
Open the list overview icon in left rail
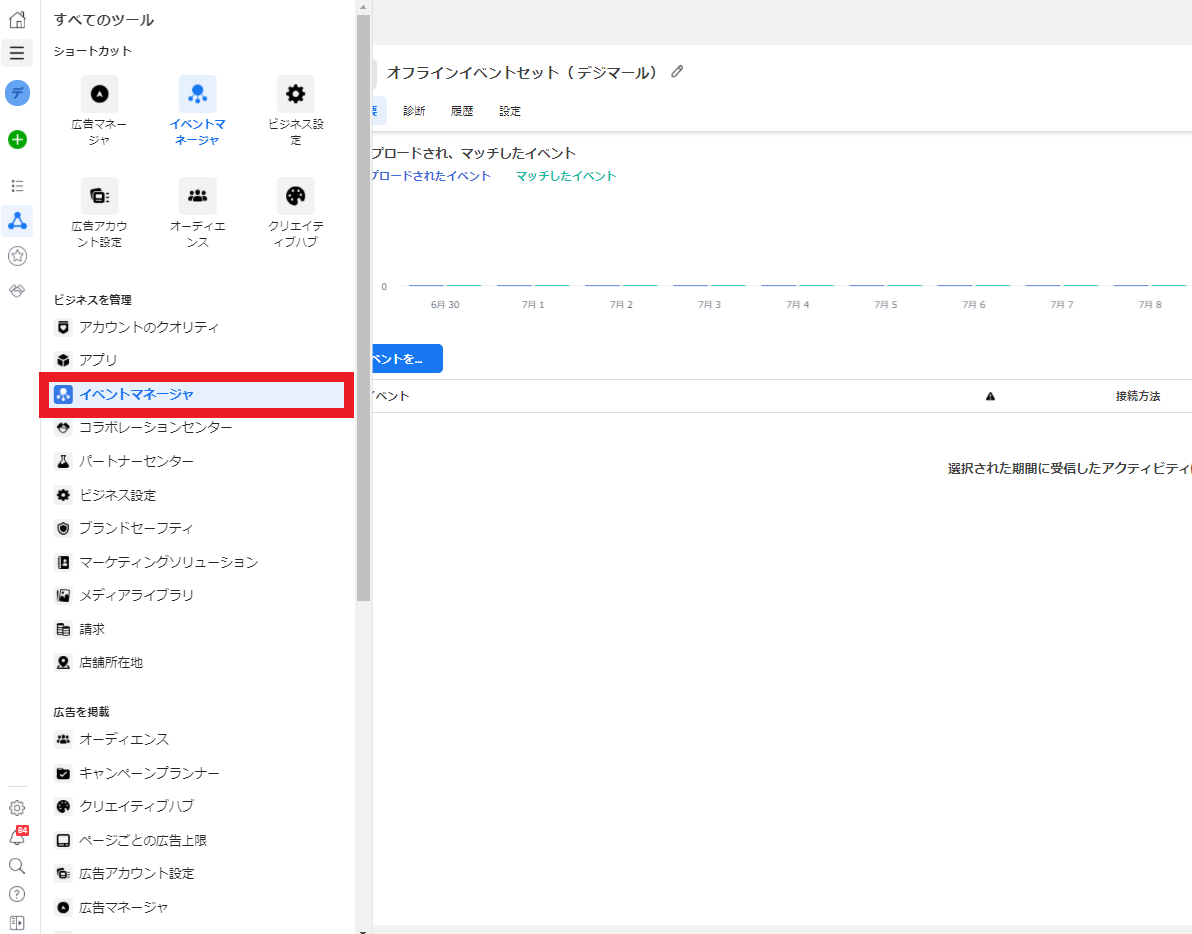pyautogui.click(x=17, y=185)
